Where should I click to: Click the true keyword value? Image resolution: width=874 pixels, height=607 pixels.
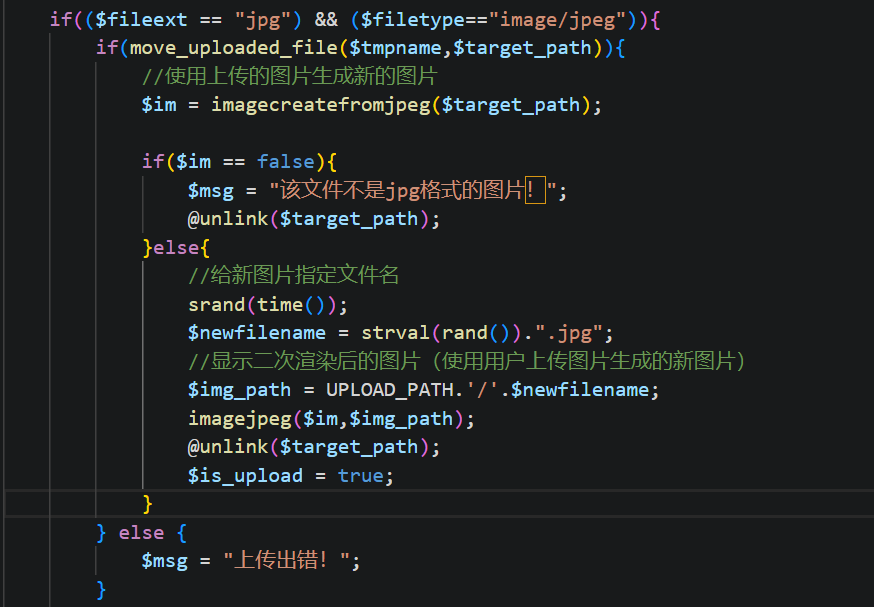pos(360,475)
